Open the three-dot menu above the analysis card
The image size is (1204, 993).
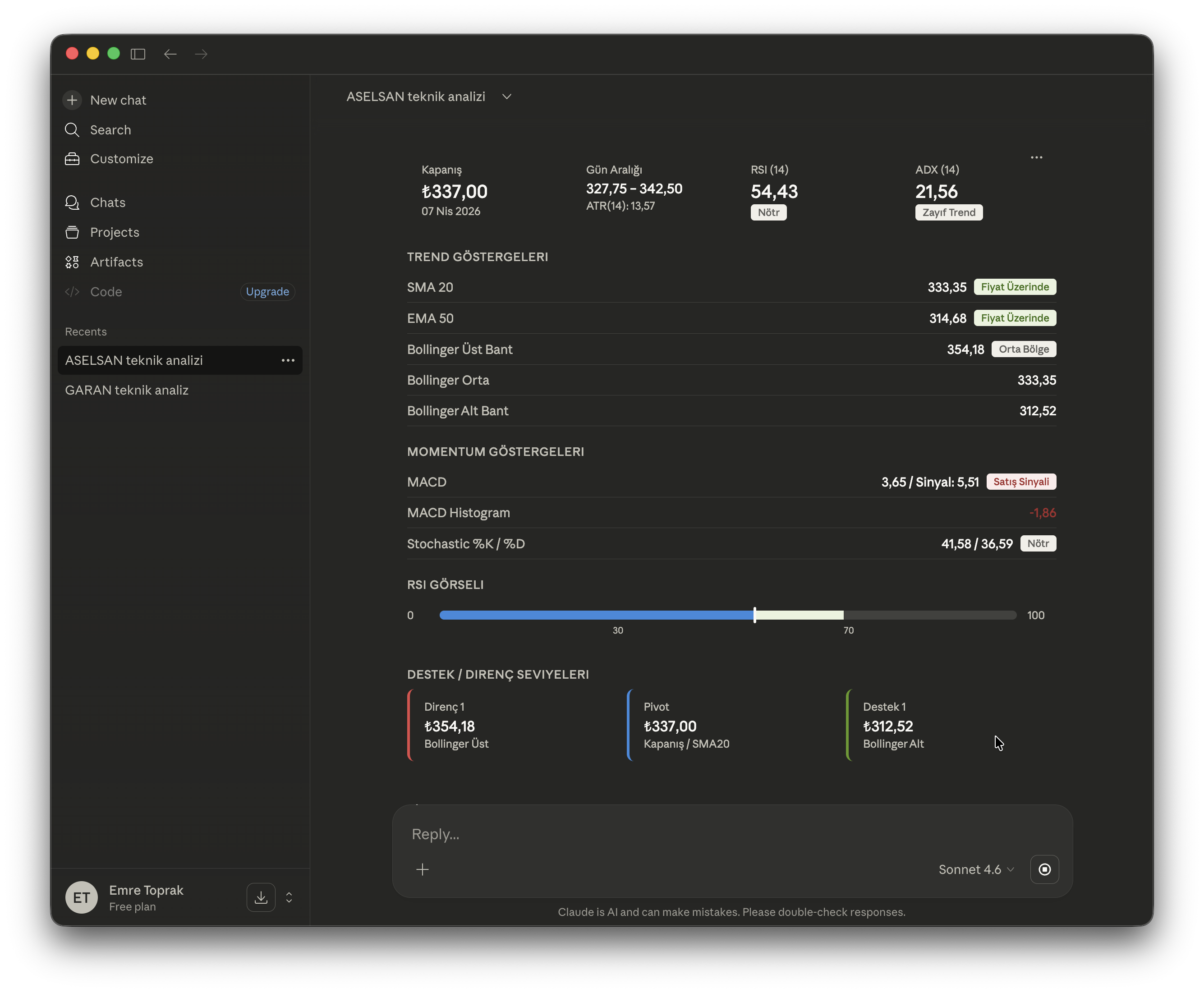(1036, 157)
